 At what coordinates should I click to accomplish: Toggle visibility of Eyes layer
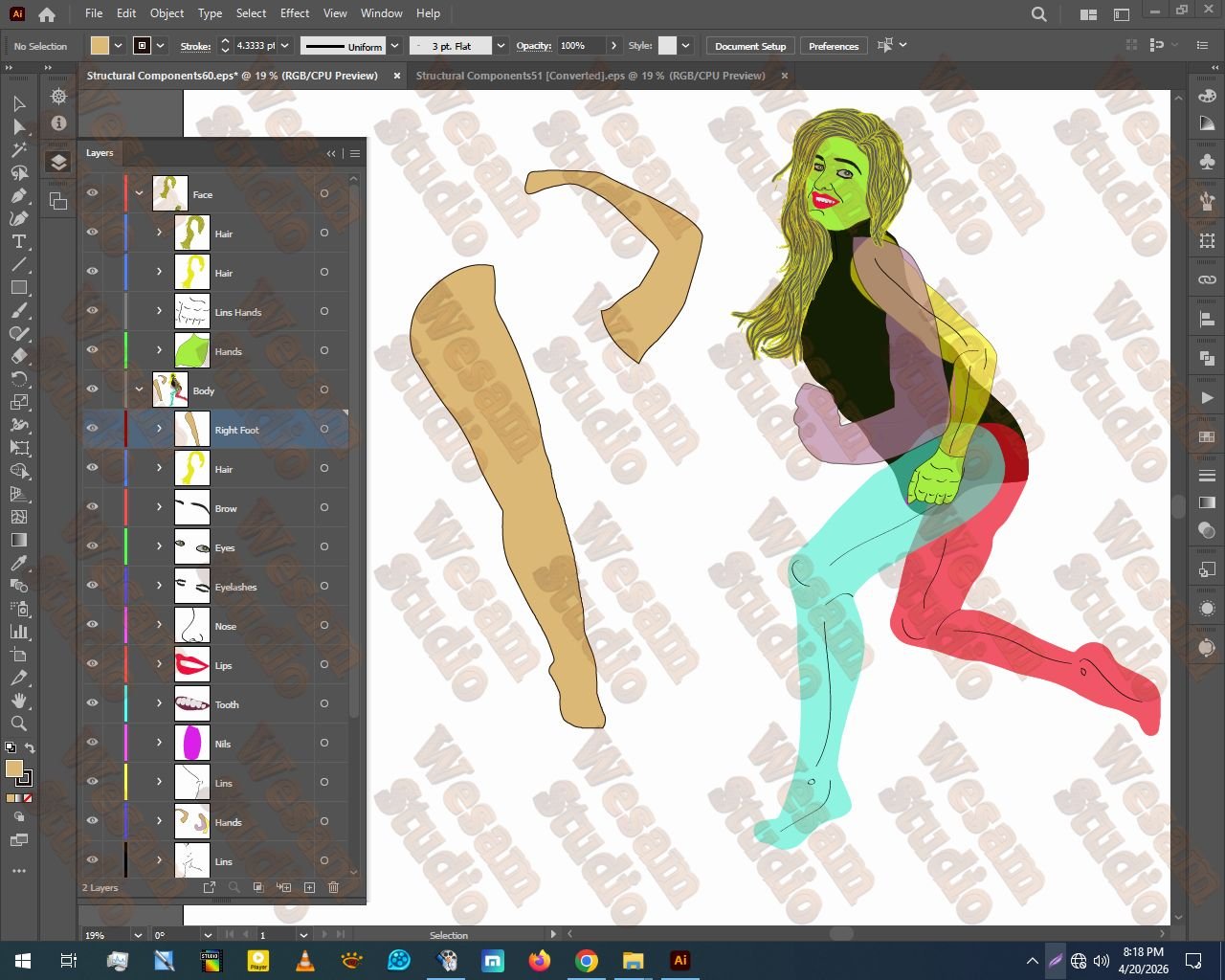coord(93,546)
